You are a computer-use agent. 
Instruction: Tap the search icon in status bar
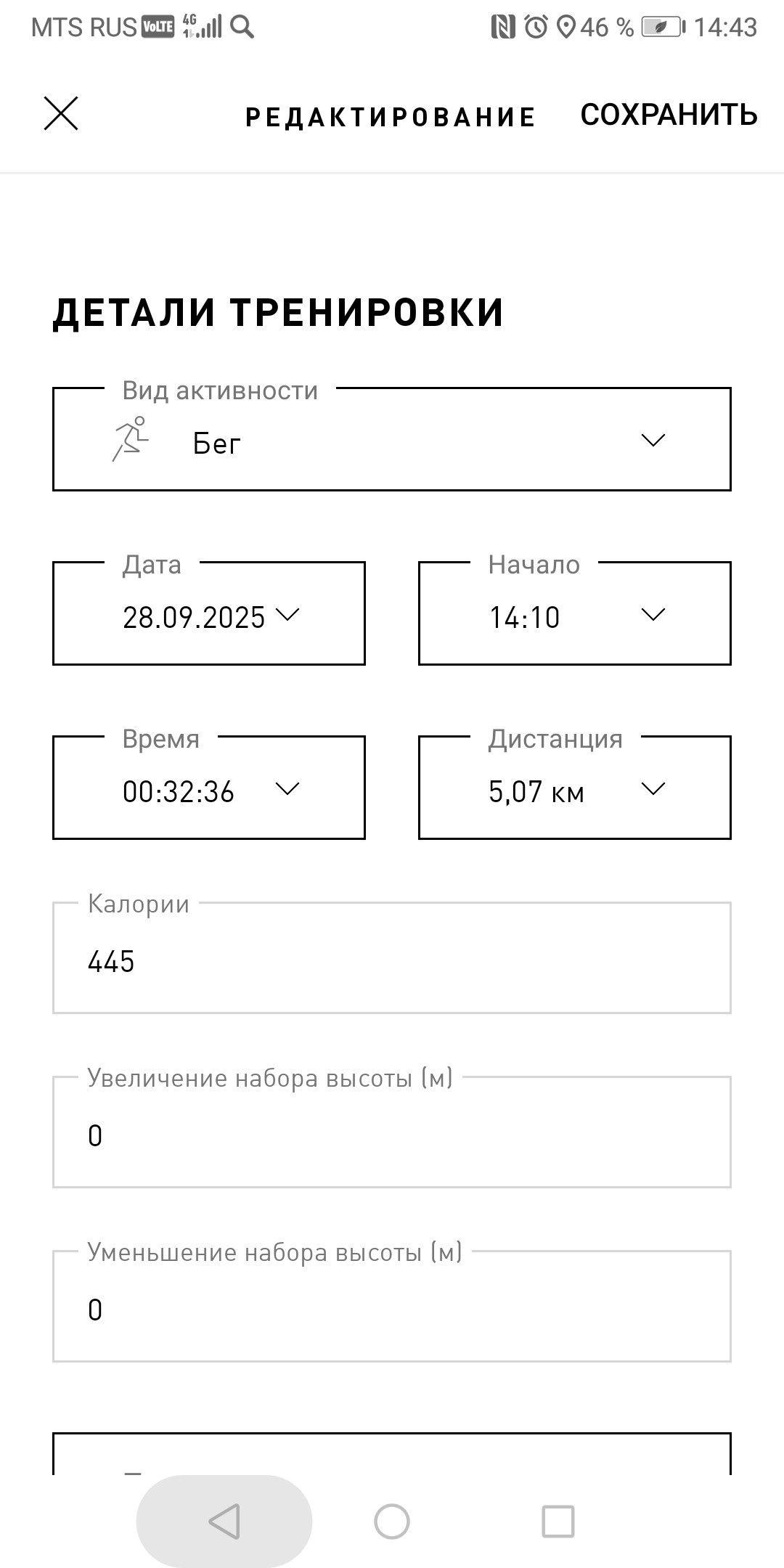point(242,27)
